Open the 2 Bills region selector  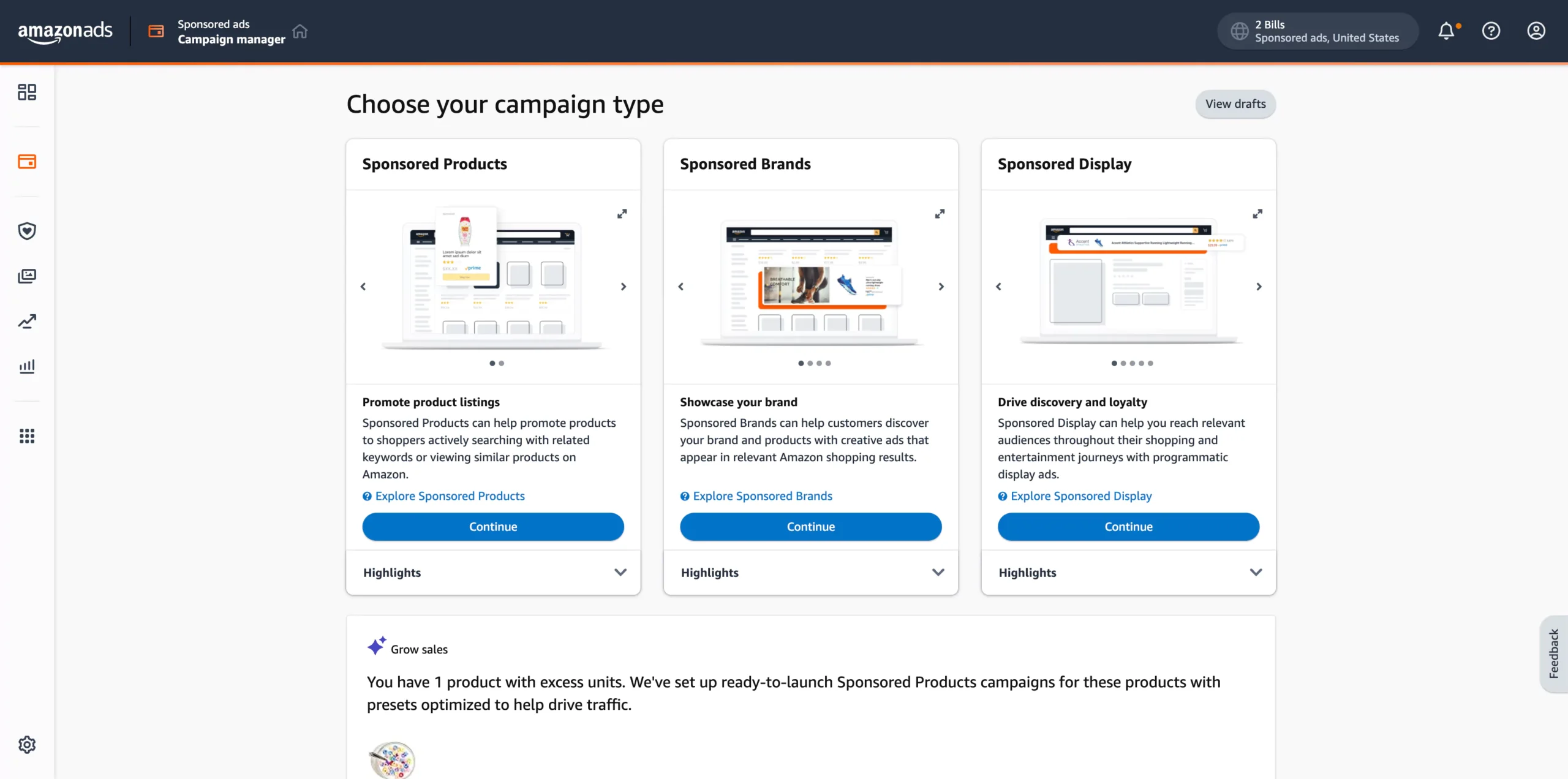point(1316,31)
